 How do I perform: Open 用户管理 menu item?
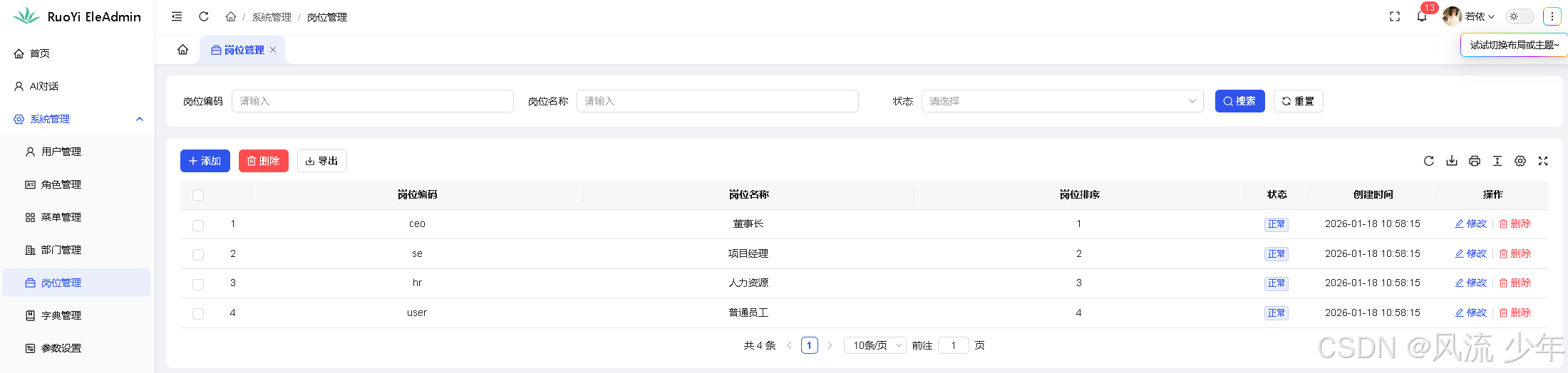point(77,152)
